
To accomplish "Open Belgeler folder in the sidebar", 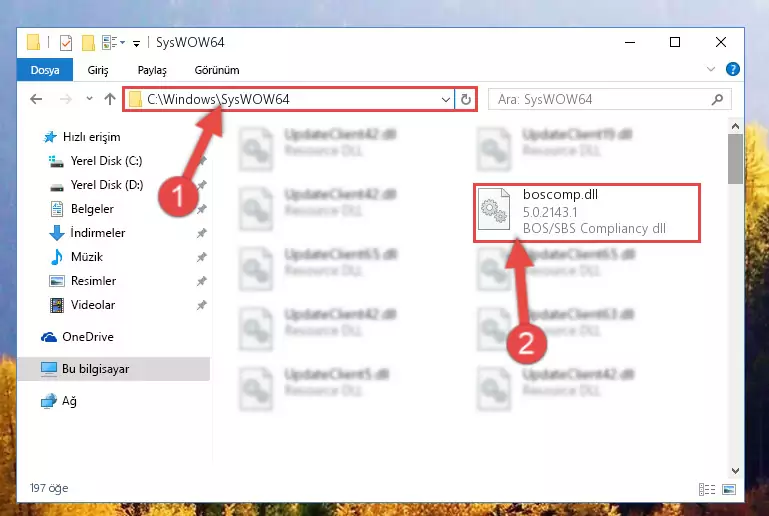I will click(92, 209).
